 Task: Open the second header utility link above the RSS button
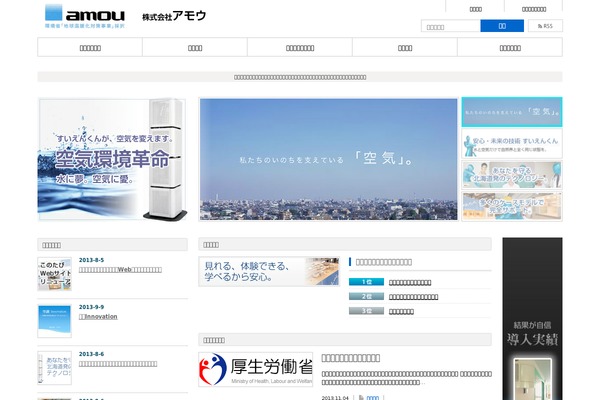[534, 9]
